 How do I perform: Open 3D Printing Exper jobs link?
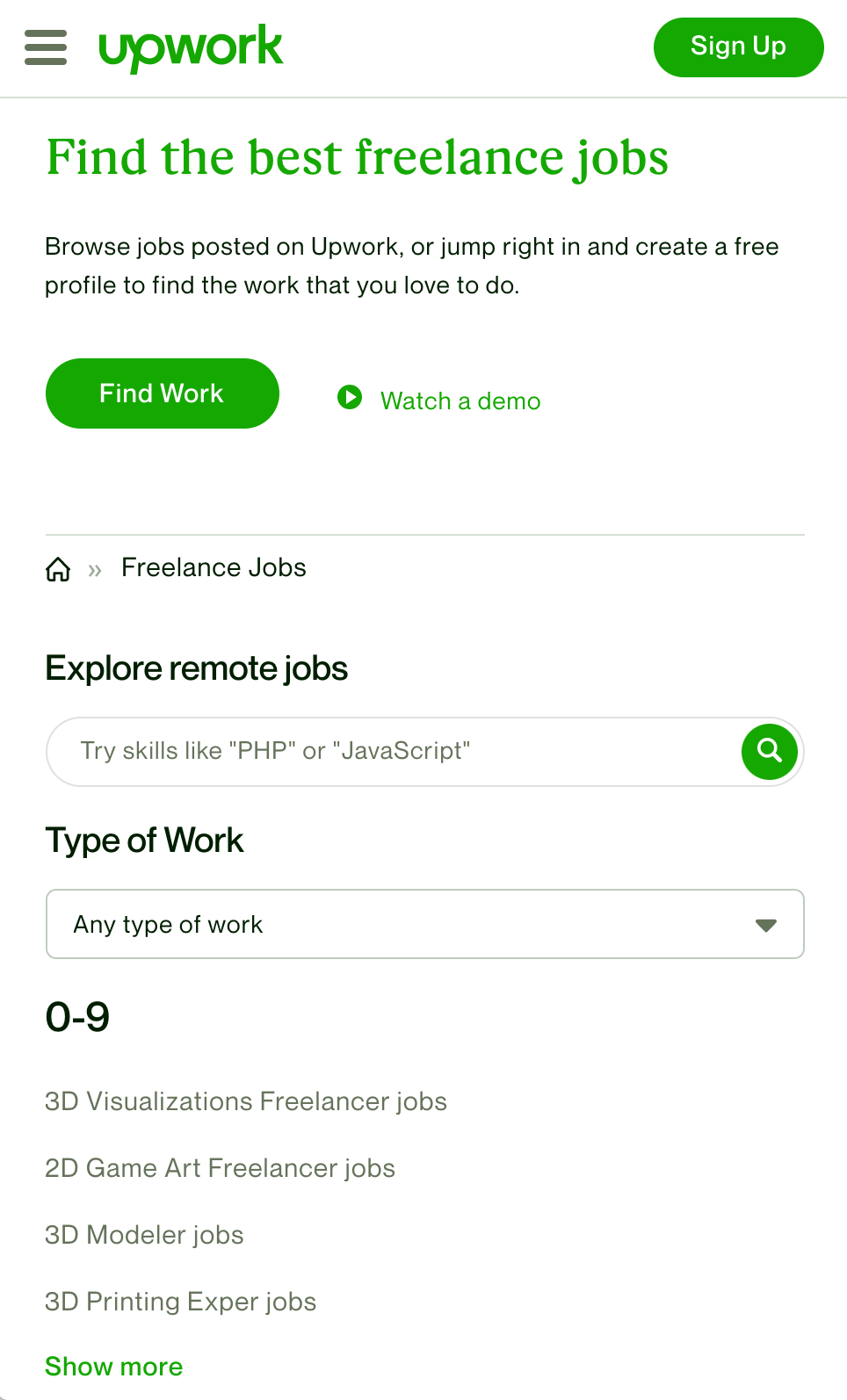(x=180, y=1302)
